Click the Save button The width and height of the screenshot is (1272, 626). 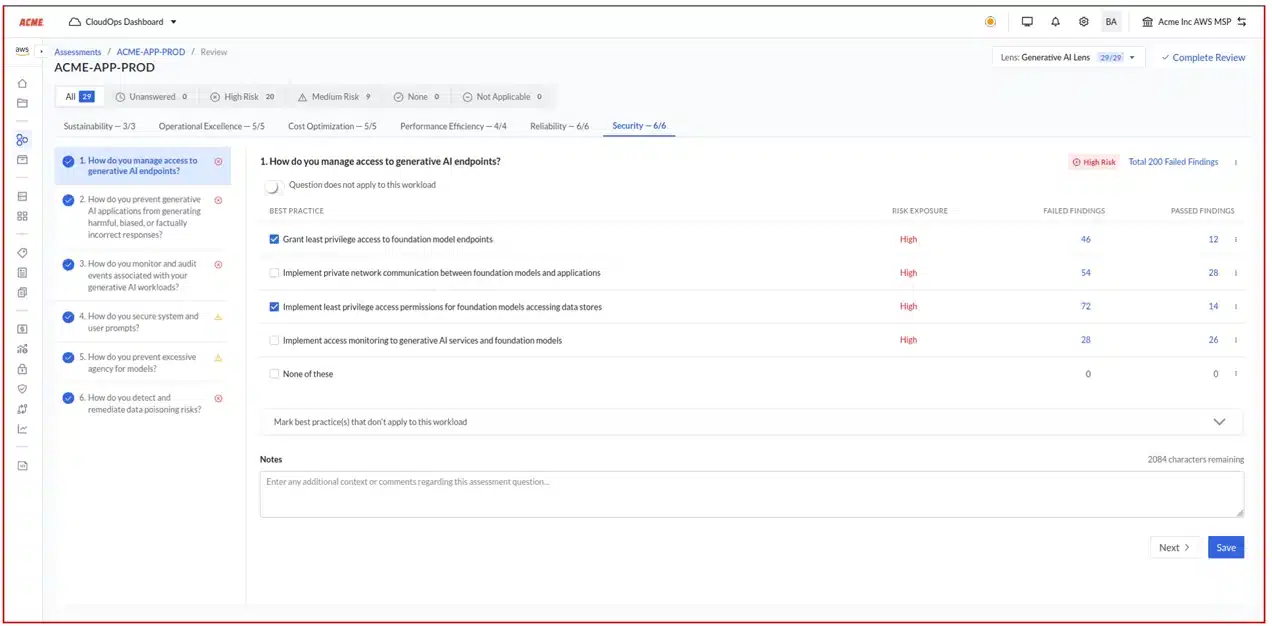tap(1226, 548)
